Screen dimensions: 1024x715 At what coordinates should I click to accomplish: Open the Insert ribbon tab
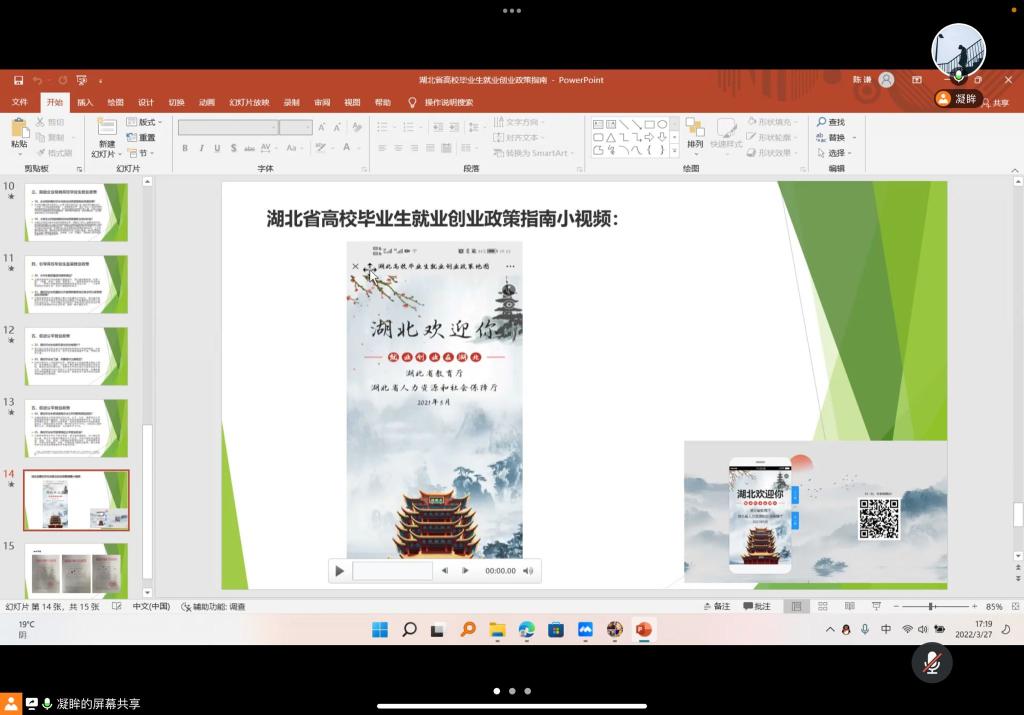click(85, 102)
